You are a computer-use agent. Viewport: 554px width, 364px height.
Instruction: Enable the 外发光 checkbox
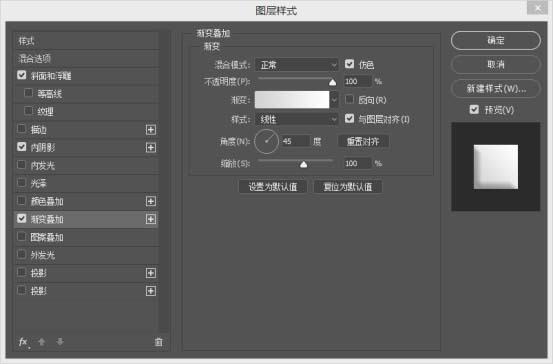coord(22,254)
